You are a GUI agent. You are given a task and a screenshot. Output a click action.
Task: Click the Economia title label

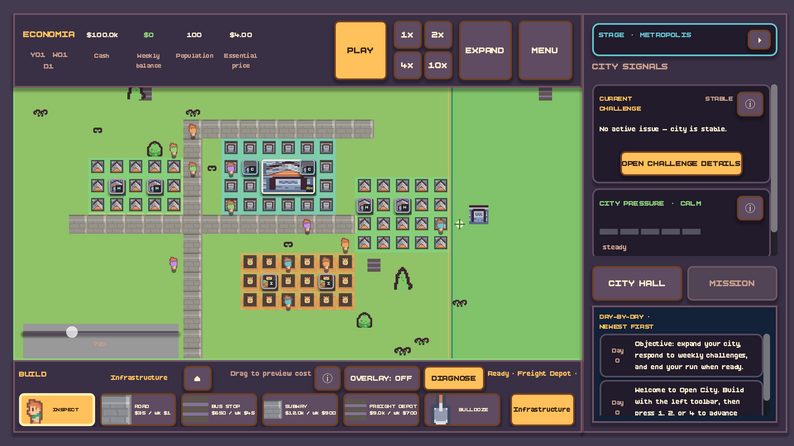(x=49, y=34)
